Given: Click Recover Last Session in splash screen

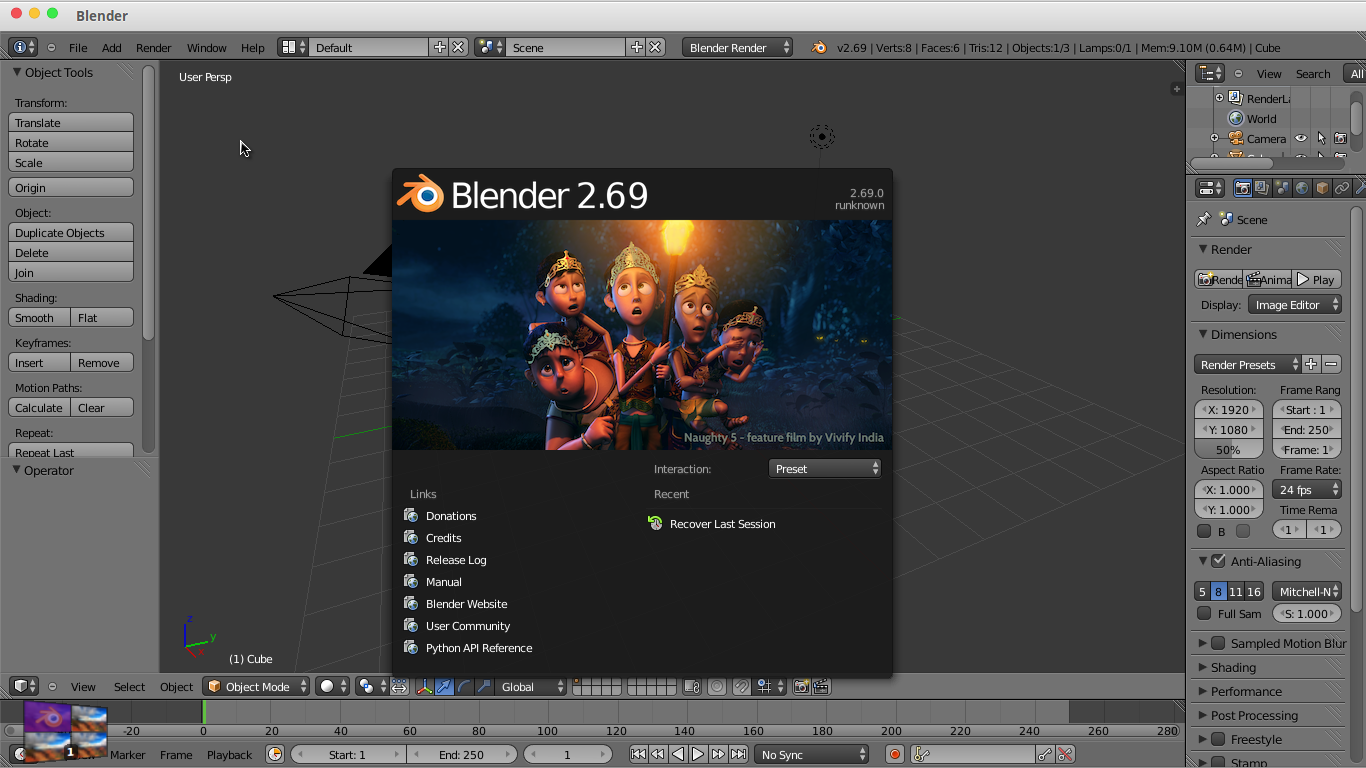Looking at the screenshot, I should [723, 523].
